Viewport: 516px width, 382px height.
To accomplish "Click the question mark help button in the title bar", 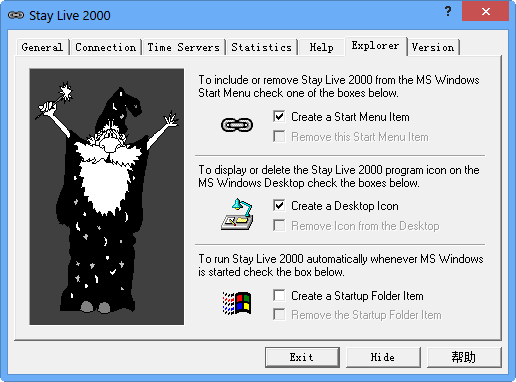I will pyautogui.click(x=448, y=12).
